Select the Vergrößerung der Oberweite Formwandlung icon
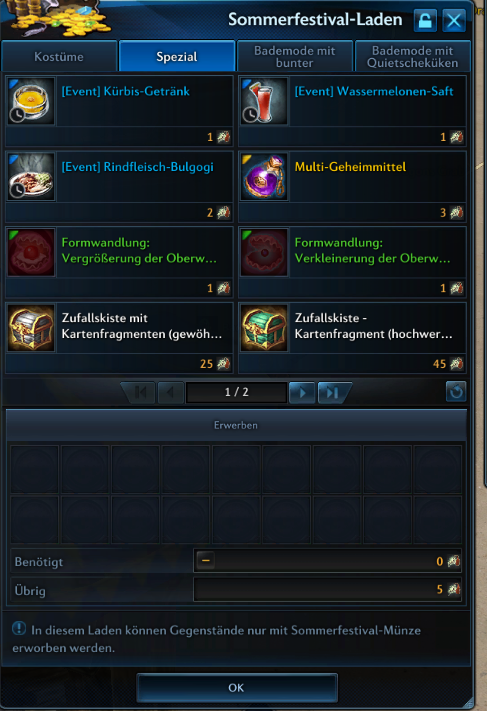Screen dimensions: 487x711 [31, 252]
